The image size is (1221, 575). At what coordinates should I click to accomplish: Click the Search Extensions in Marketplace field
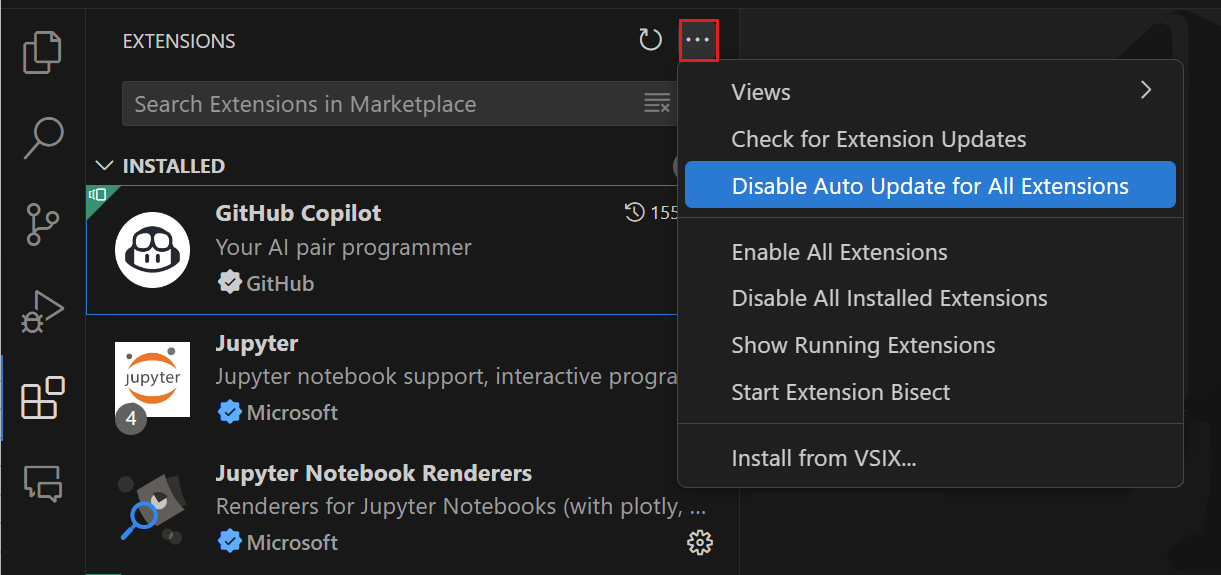380,104
